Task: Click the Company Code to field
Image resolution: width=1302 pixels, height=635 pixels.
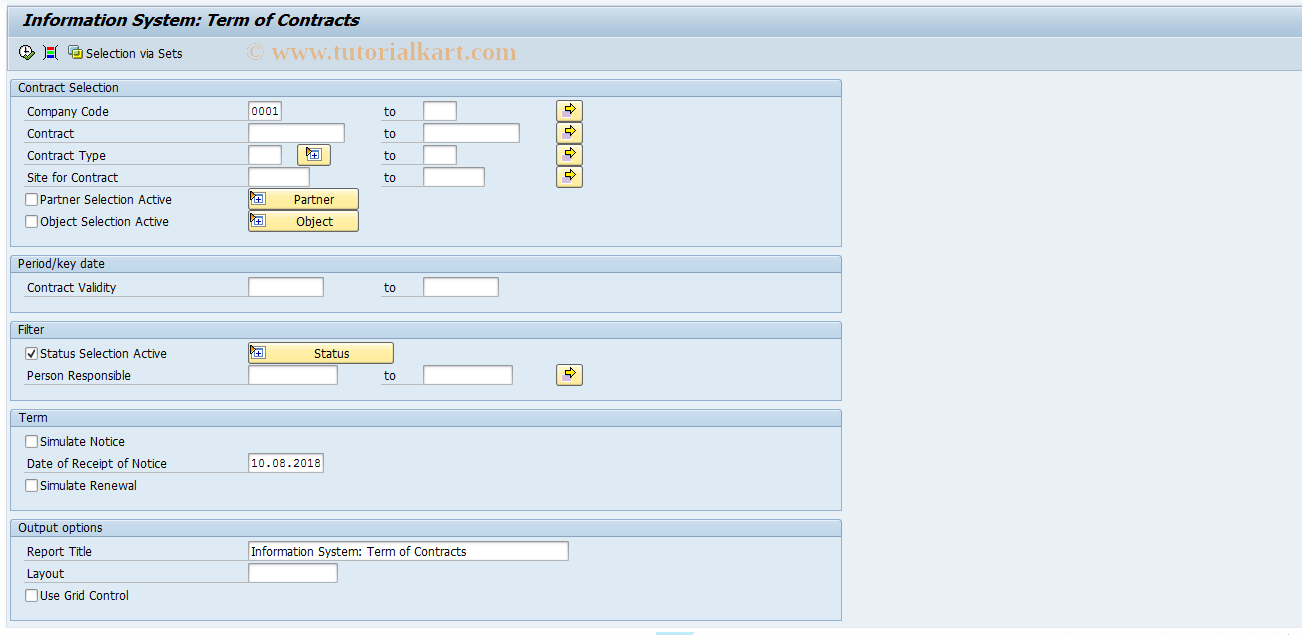Action: (440, 111)
